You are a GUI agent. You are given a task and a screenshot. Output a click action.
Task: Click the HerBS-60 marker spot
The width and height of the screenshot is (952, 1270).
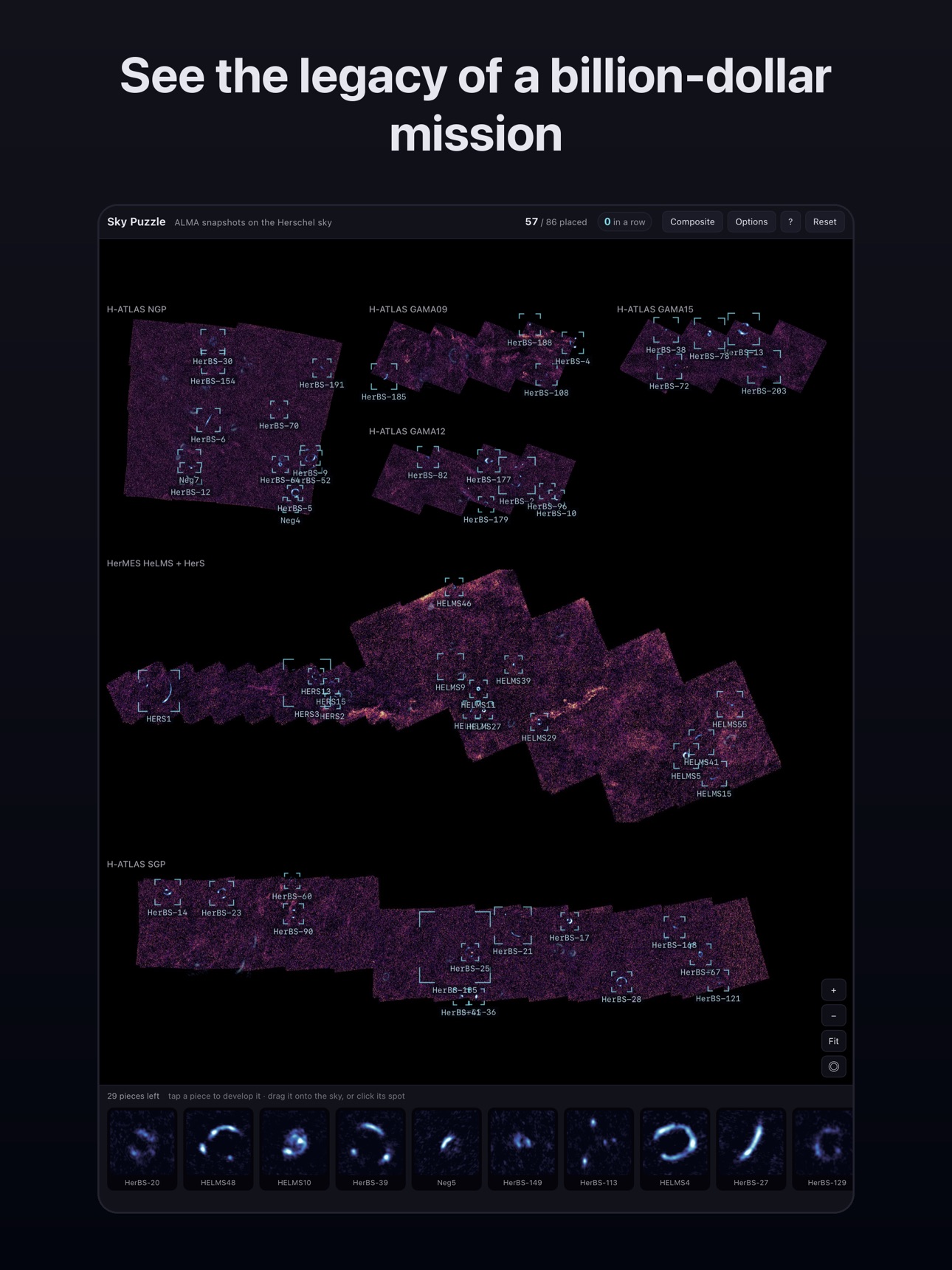(x=292, y=882)
